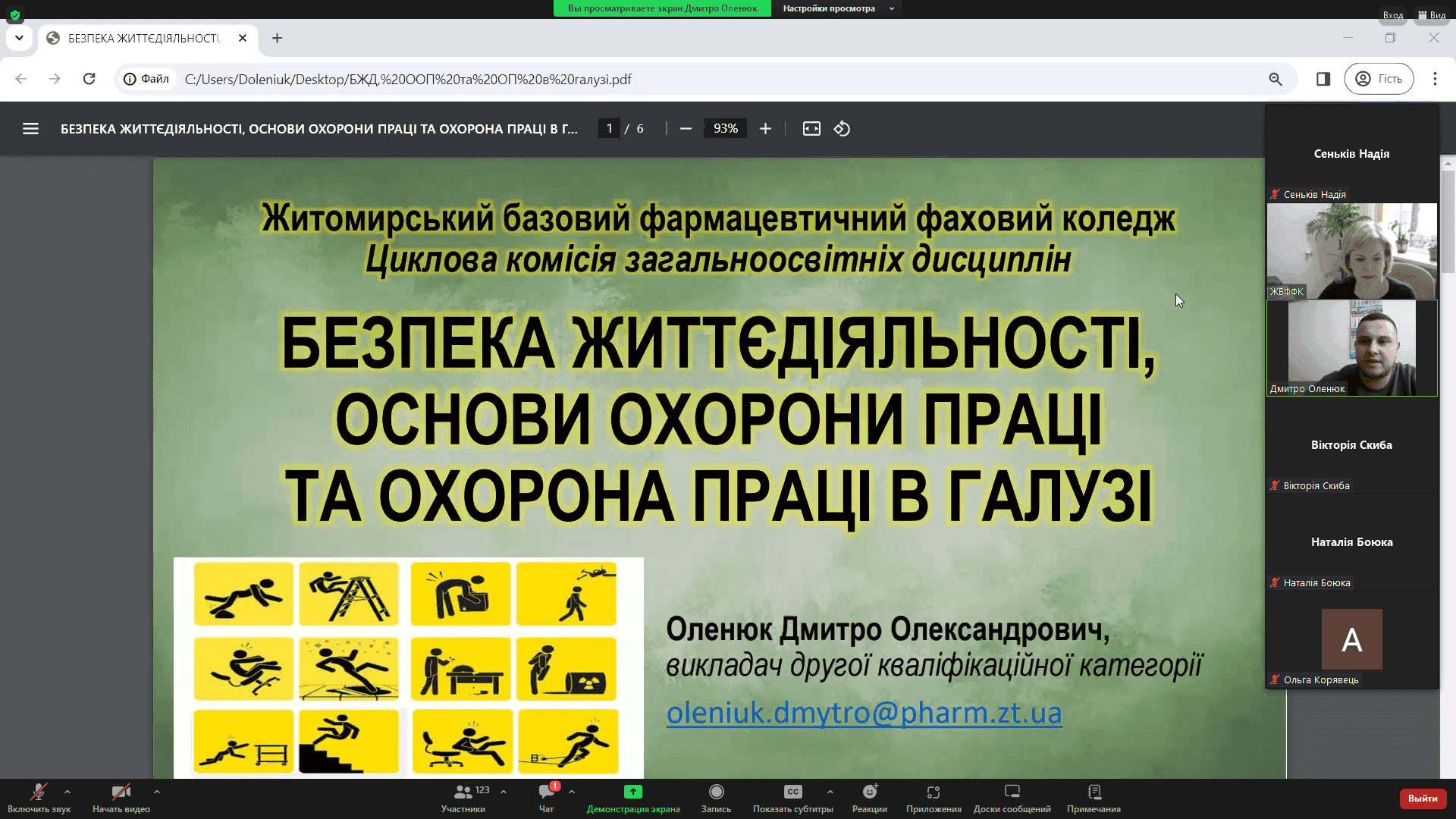Image resolution: width=1456 pixels, height=819 pixels.
Task: Click the PDF document title text
Action: pos(318,129)
